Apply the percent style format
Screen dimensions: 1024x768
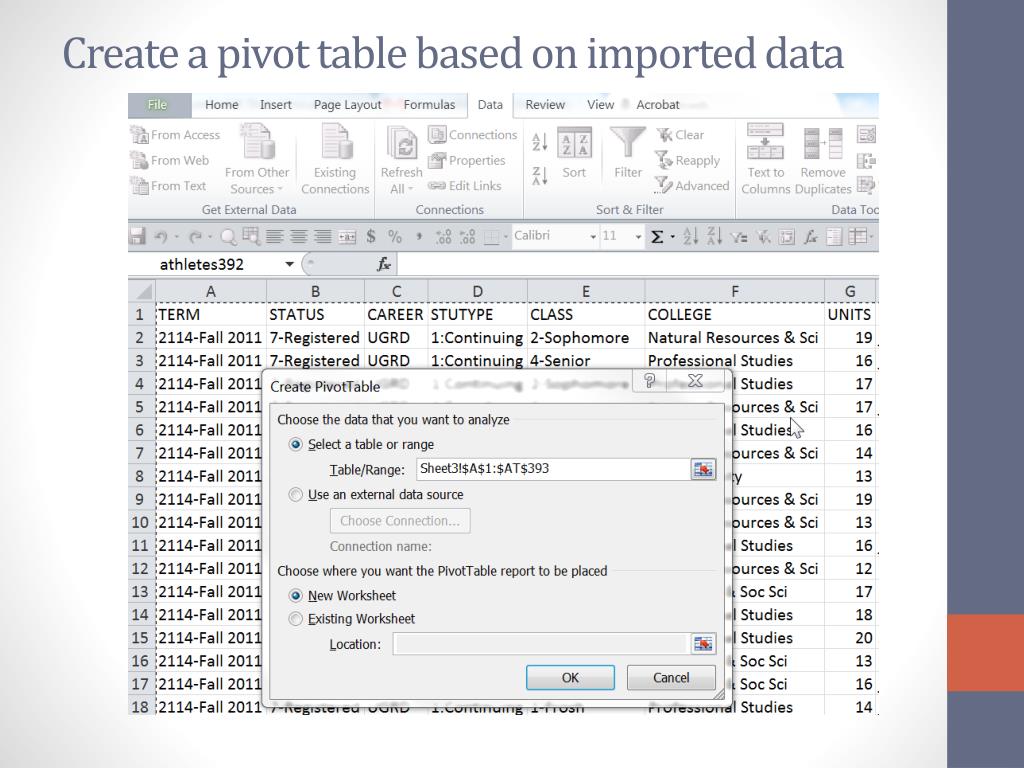point(394,236)
